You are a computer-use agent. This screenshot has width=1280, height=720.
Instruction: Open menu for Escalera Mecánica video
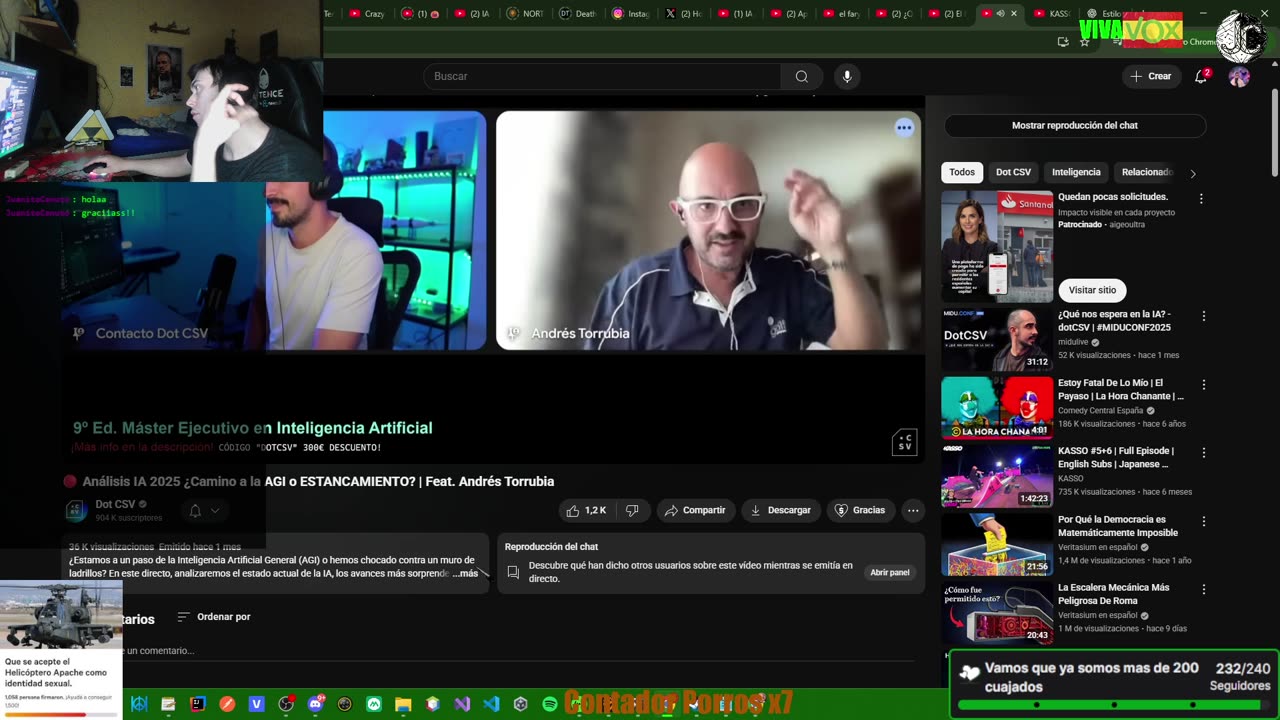pyautogui.click(x=1203, y=590)
